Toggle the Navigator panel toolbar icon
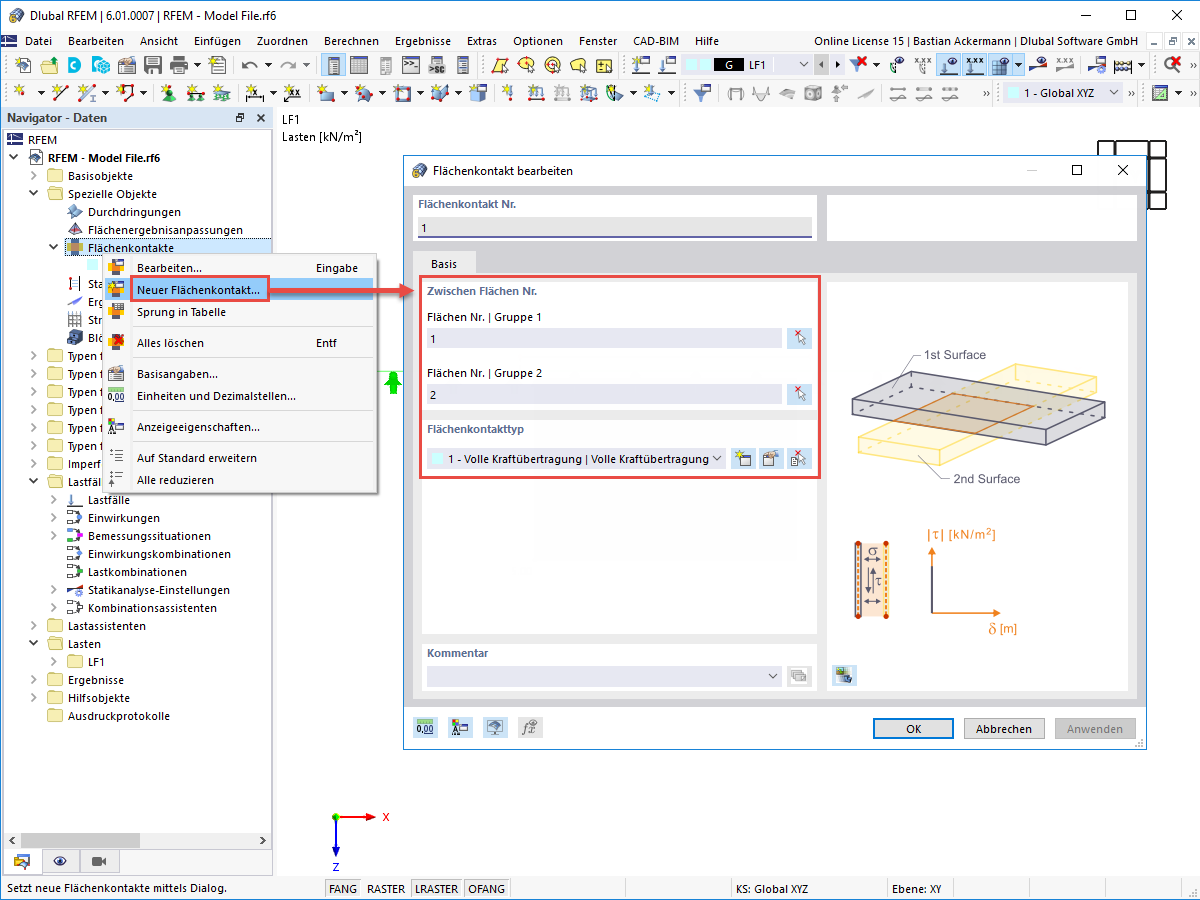 point(333,65)
